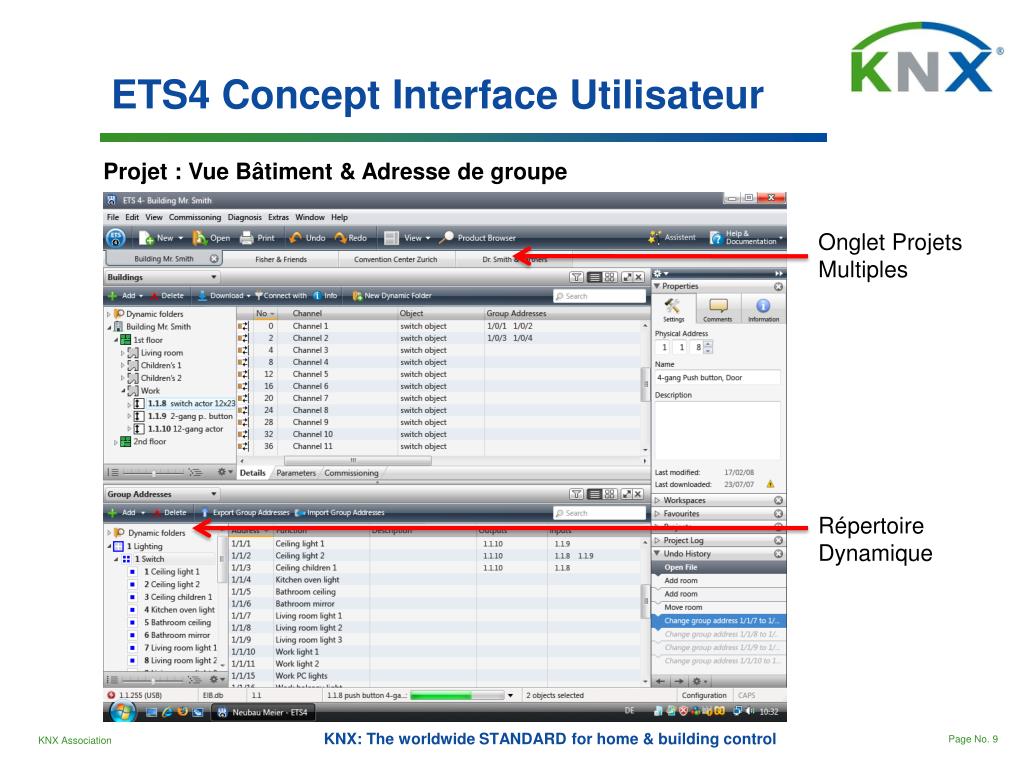The image size is (1024, 768).
Task: Open Neubau Meier - ETS4 taskbar item
Action: click(263, 712)
